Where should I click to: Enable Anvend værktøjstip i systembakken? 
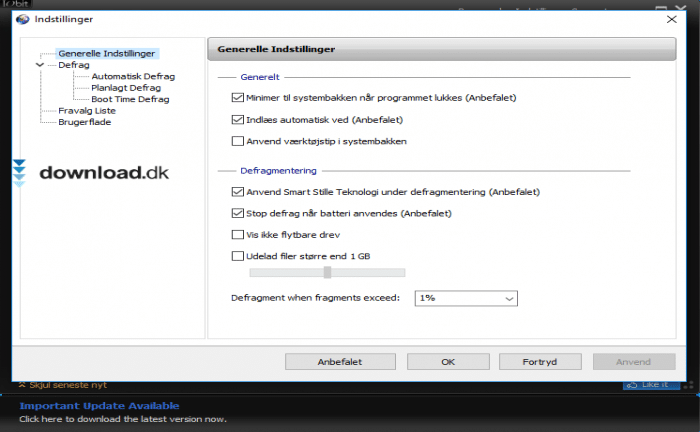[x=237, y=142]
